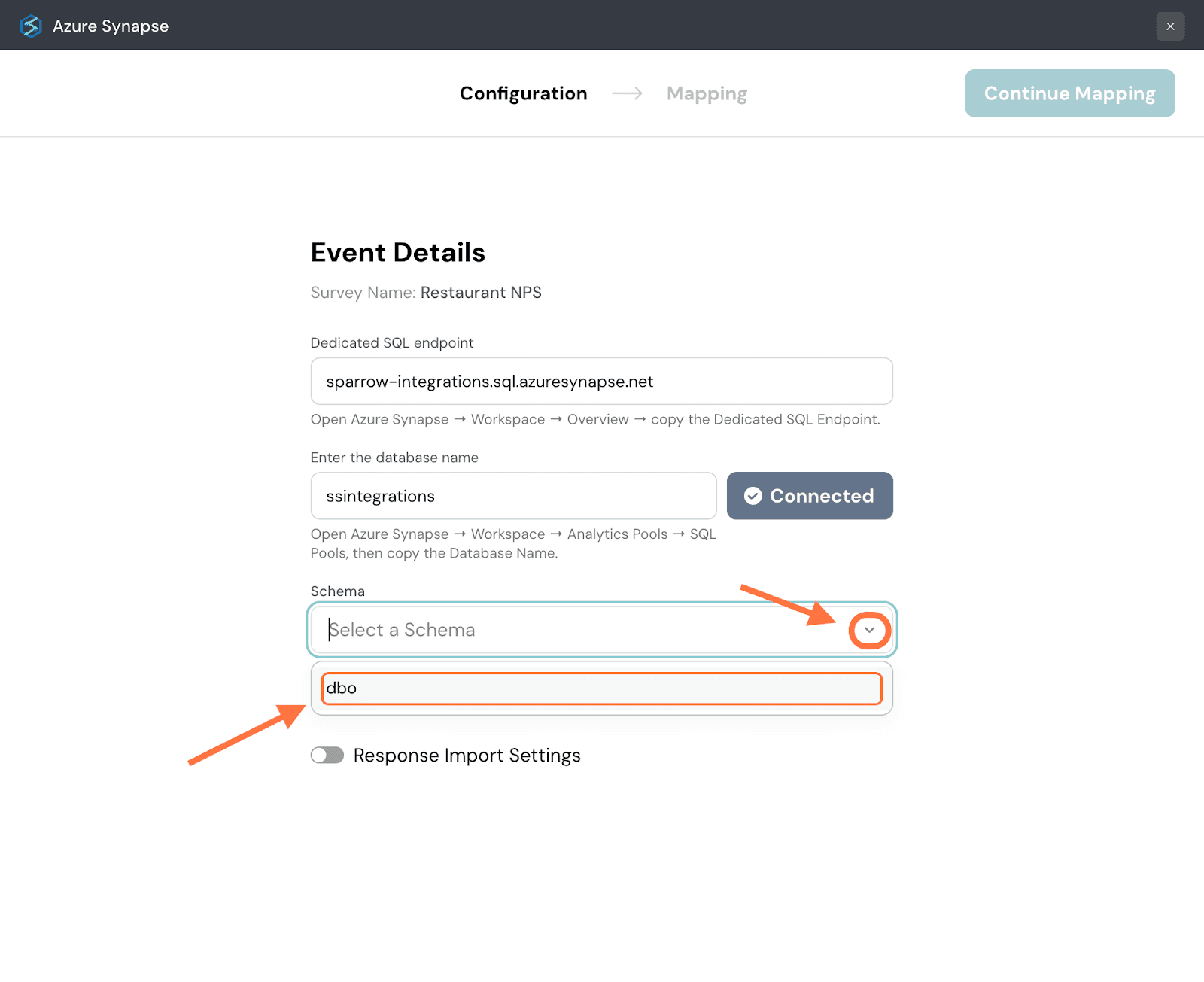Click the Connected button
Viewport: 1204px width, 982px height.
pos(810,496)
